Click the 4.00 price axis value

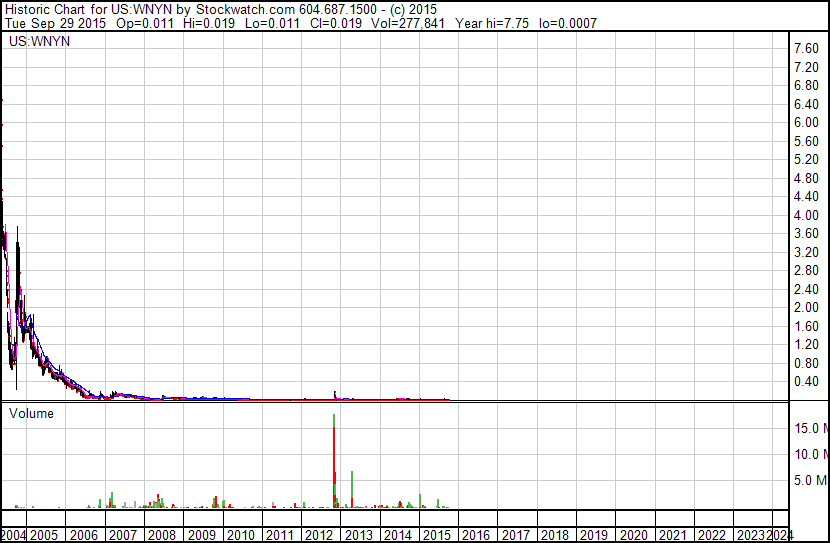click(806, 215)
